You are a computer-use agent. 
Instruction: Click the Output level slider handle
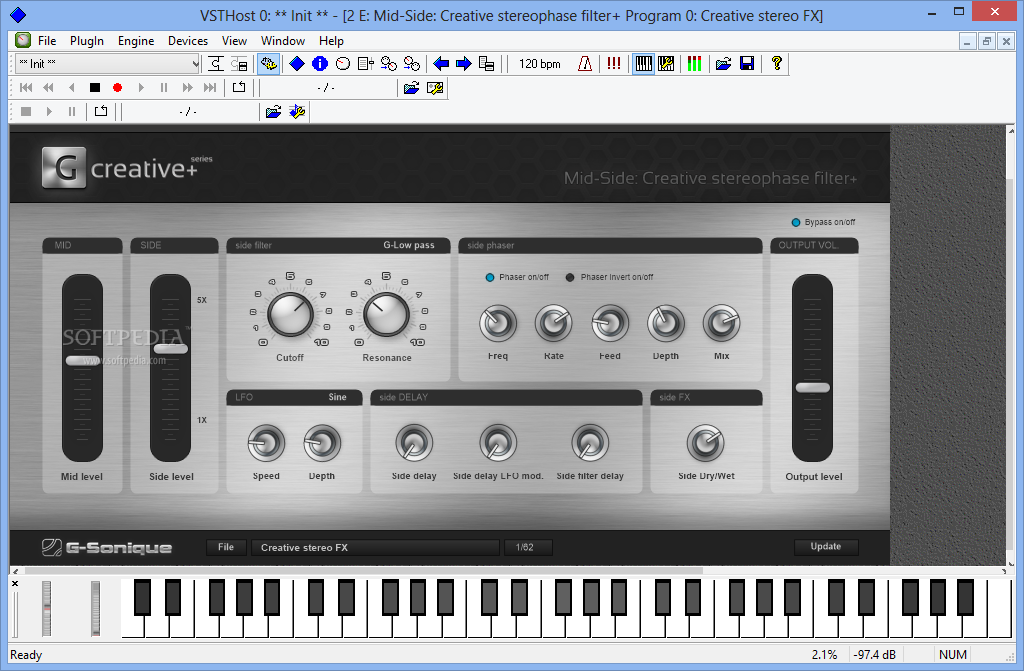pyautogui.click(x=812, y=387)
